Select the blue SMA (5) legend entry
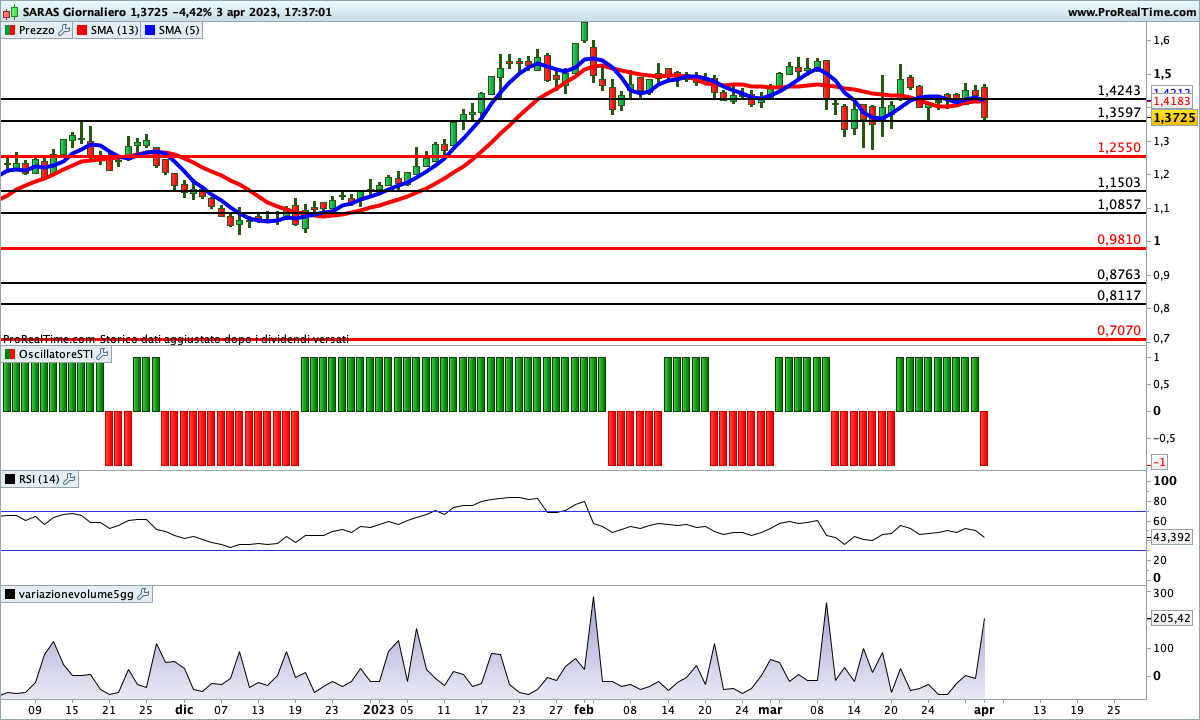Viewport: 1200px width, 720px height. point(174,30)
